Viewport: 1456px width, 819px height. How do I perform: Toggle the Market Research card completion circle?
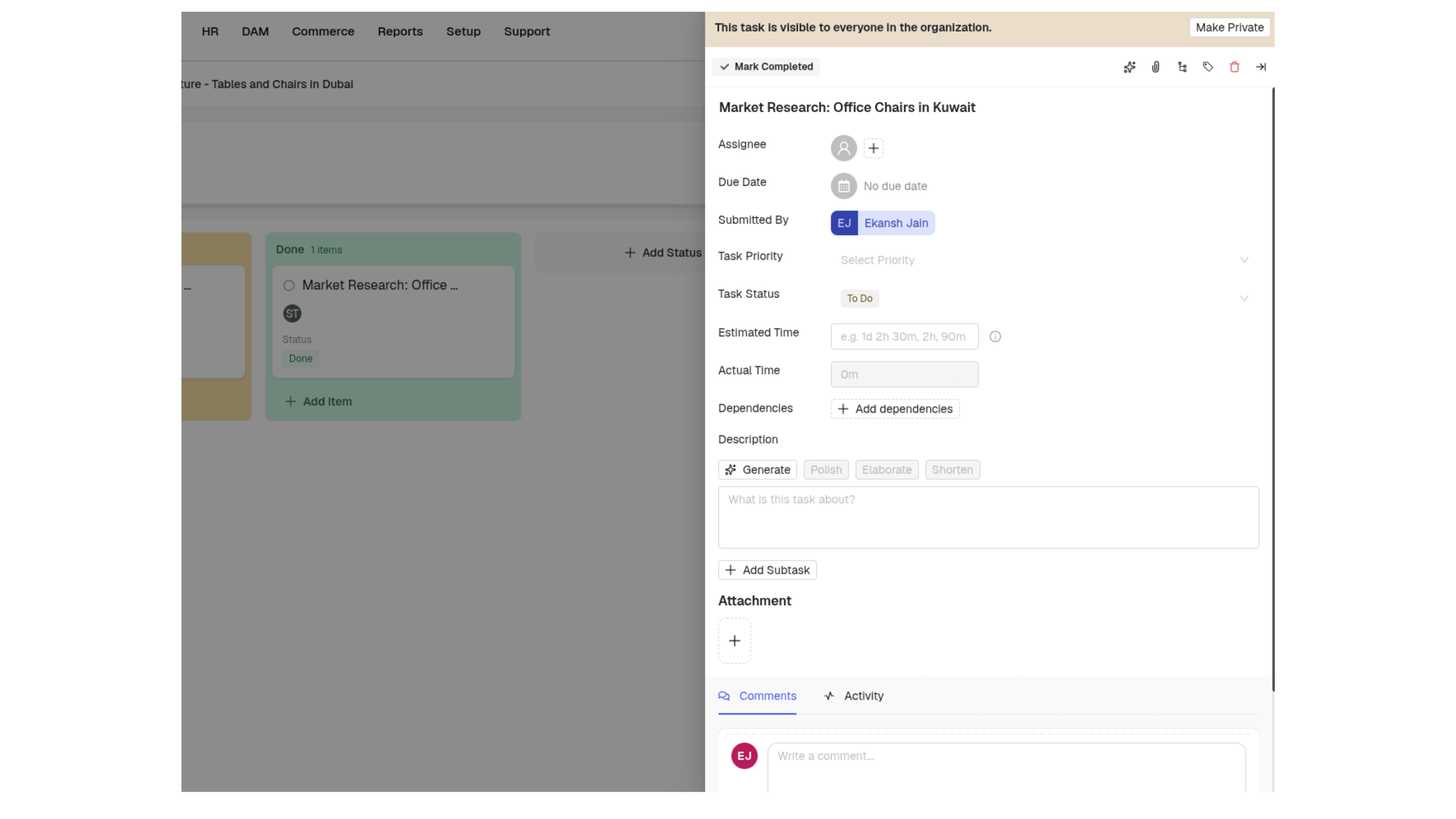(x=289, y=286)
